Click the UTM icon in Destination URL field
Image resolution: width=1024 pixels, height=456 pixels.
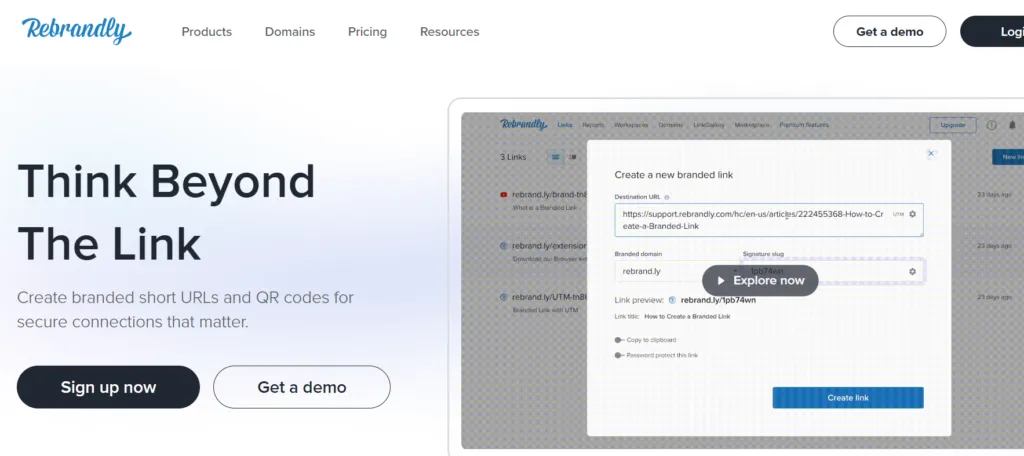point(897,214)
